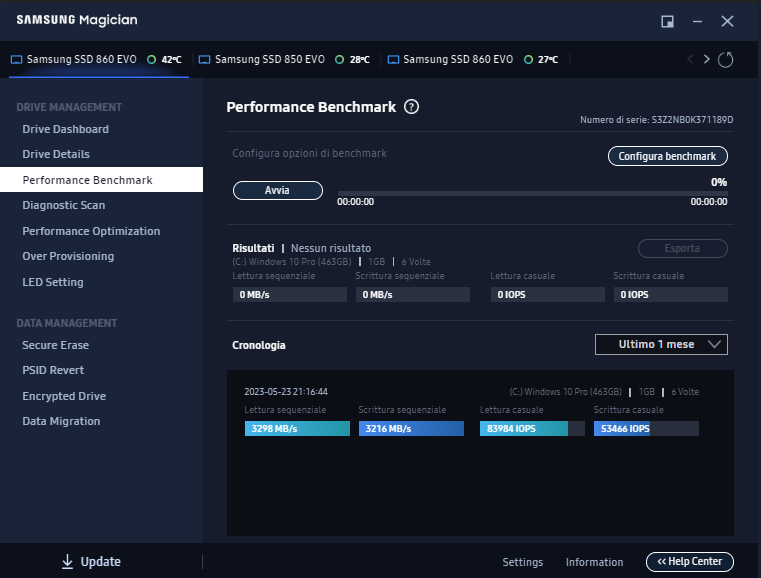Open Drive Dashboard in sidebar
The height and width of the screenshot is (578, 761).
point(66,129)
